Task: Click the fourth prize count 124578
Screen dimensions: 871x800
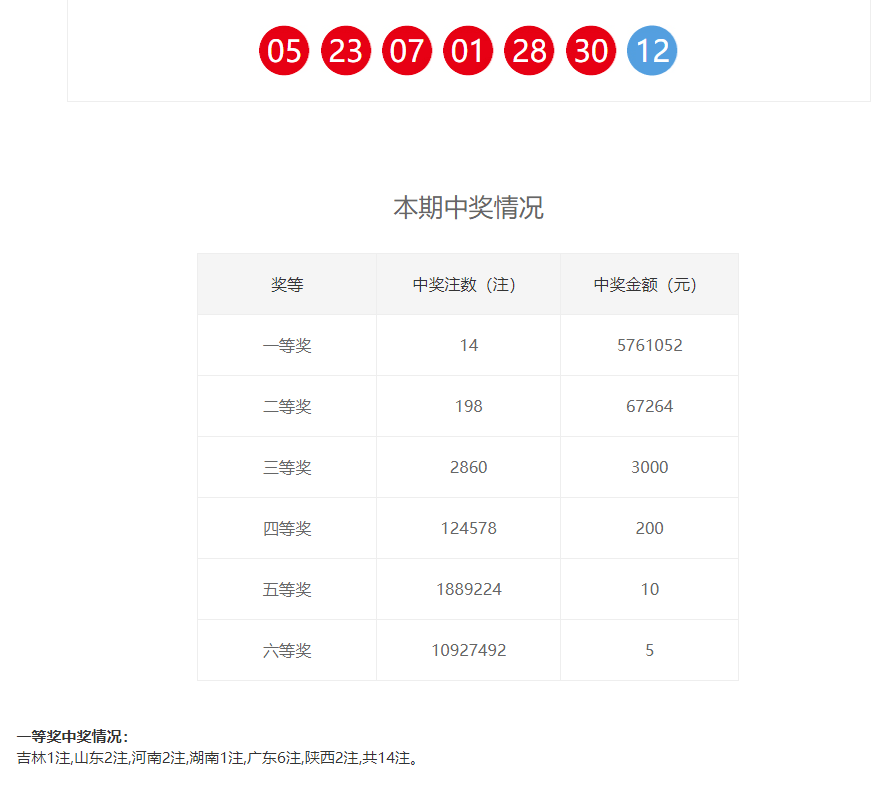Action: coord(469,528)
